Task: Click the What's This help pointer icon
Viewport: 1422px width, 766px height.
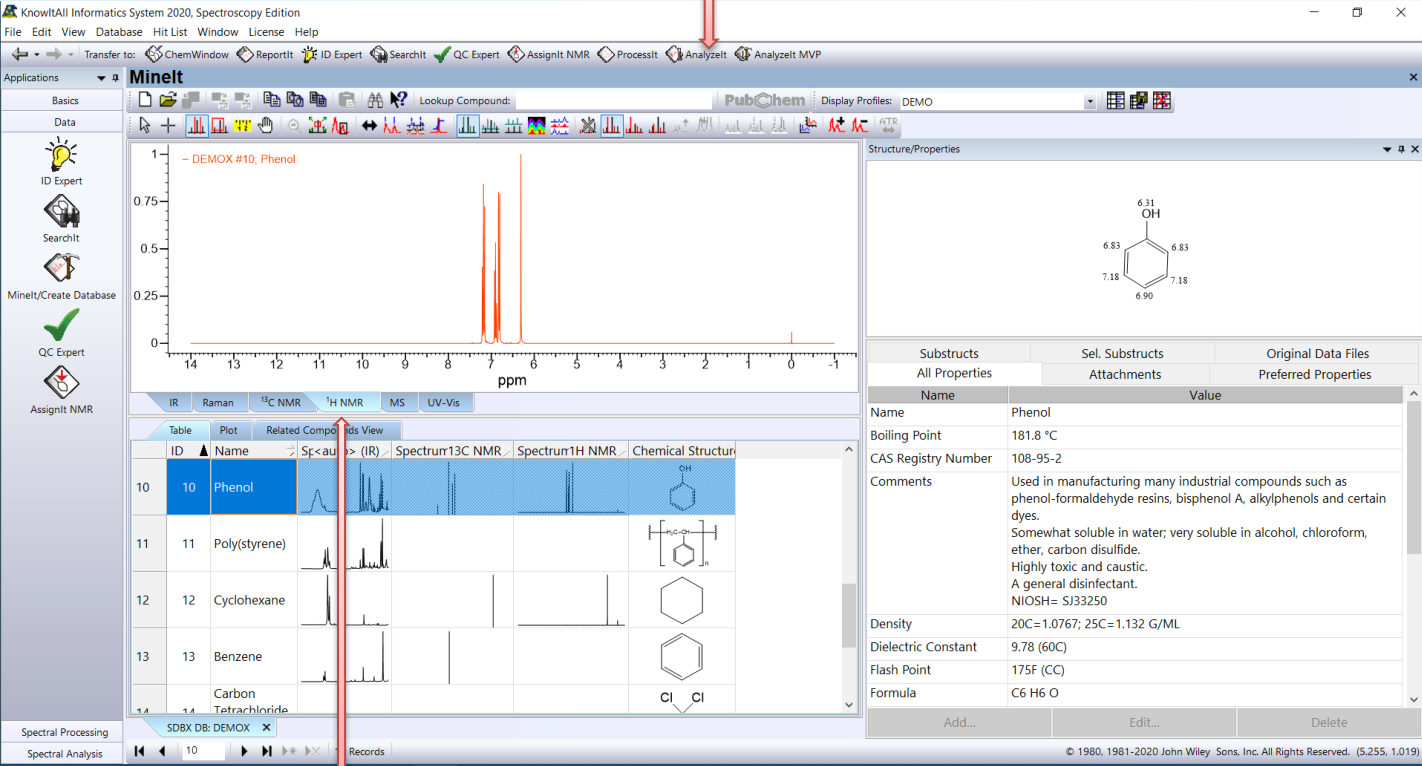Action: point(398,100)
